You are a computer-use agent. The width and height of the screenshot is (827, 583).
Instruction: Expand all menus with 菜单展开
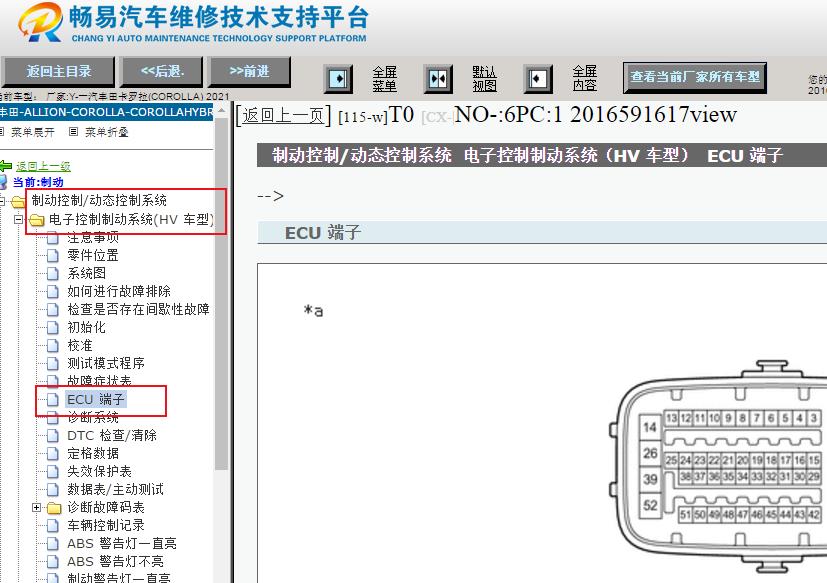33,132
